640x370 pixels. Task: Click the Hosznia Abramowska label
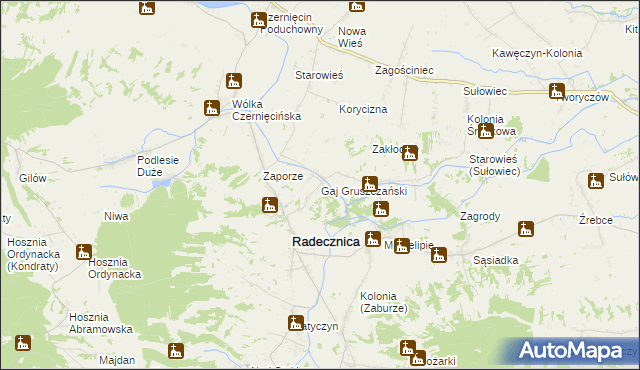coord(100,323)
